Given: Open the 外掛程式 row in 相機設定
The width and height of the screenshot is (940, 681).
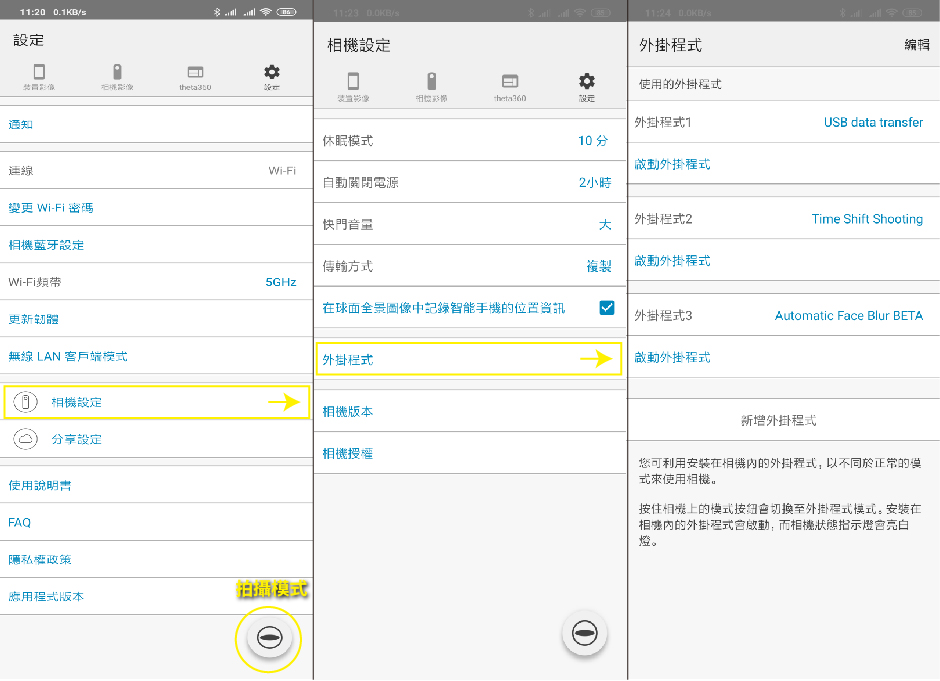Looking at the screenshot, I should click(468, 359).
